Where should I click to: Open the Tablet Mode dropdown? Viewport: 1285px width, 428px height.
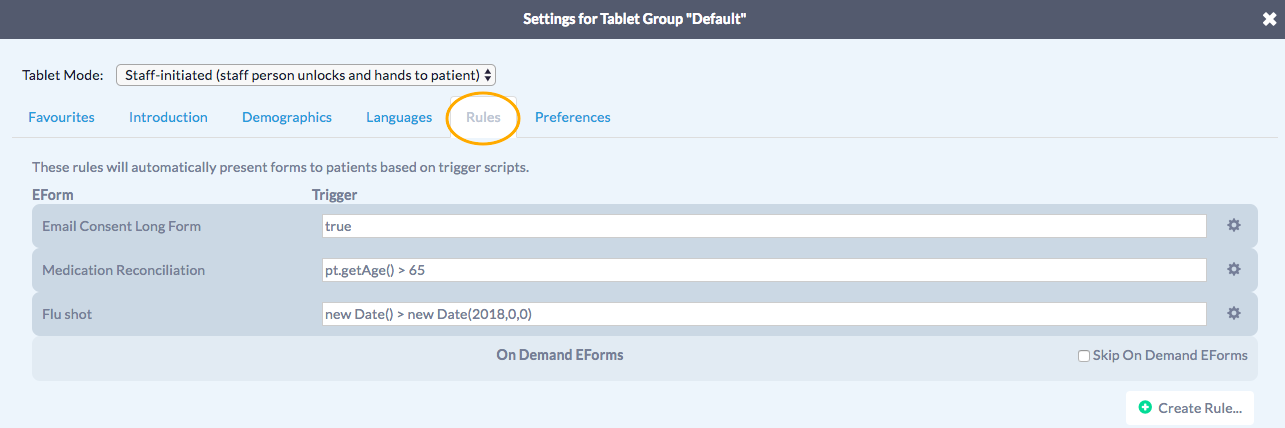click(x=306, y=75)
